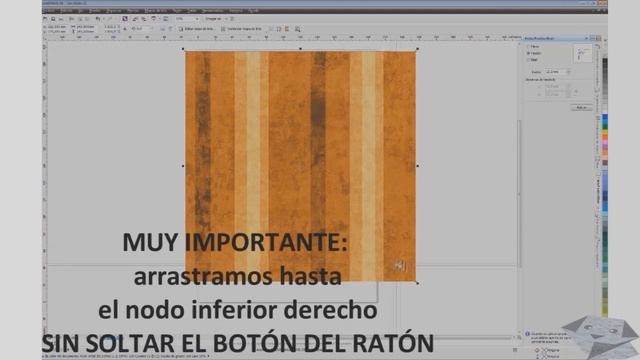Open the Archivo menu
This screenshot has height=360, width=640.
(49, 11)
